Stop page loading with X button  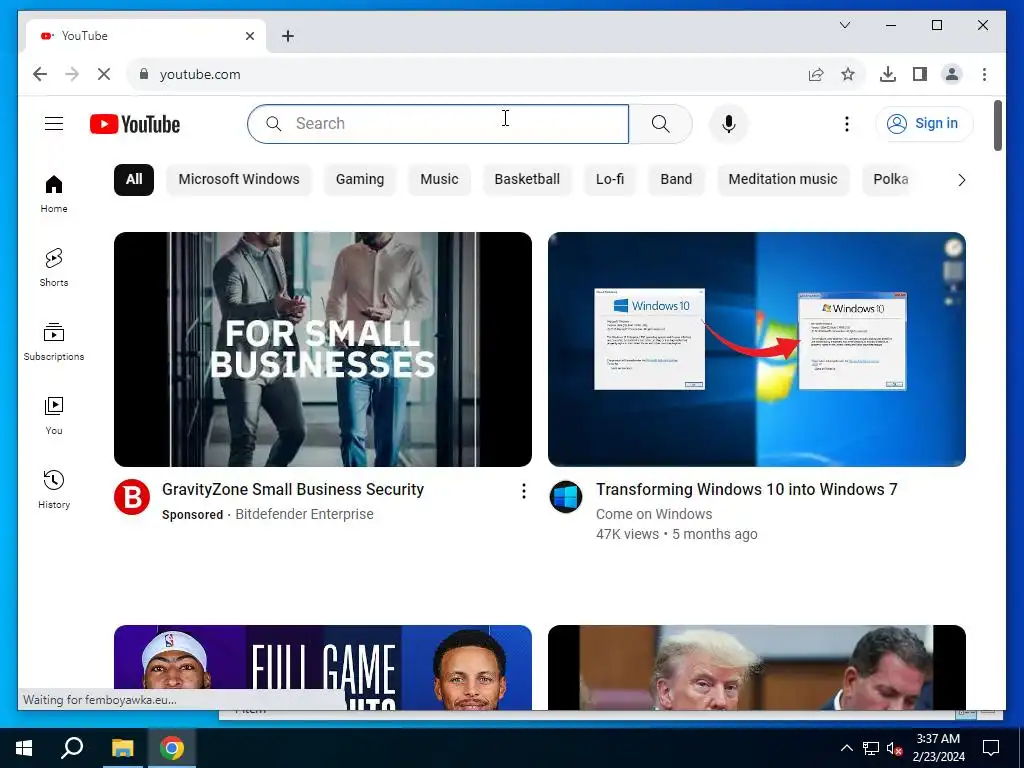104,74
